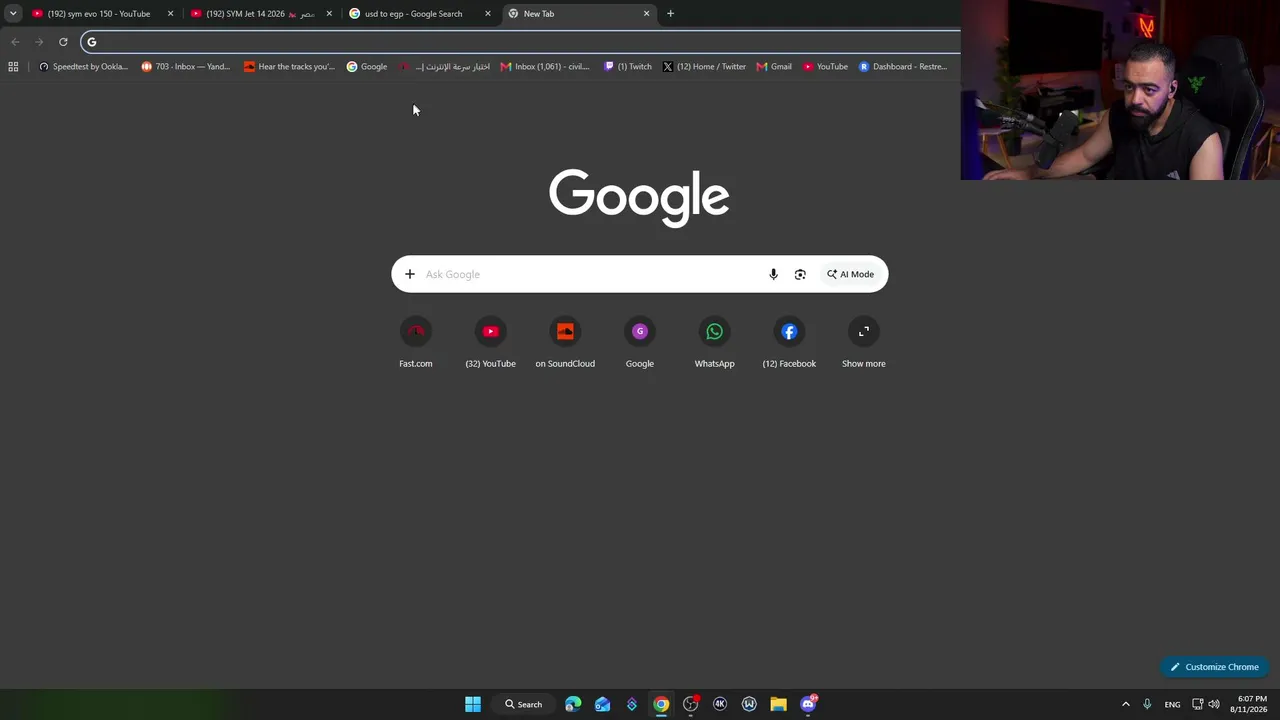Image resolution: width=1280 pixels, height=720 pixels.
Task: Open the Google bookmark
Action: 367,67
